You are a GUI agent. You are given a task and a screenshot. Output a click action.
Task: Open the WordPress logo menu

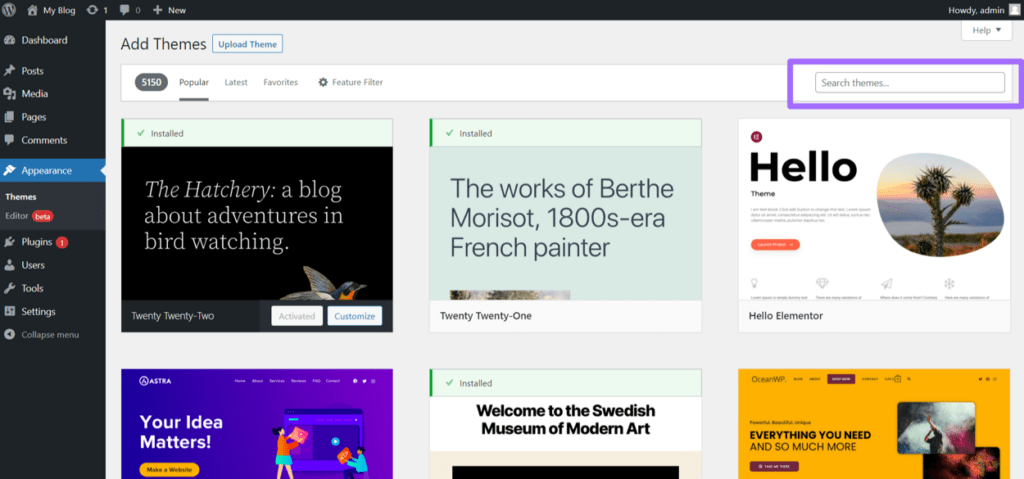pos(9,10)
